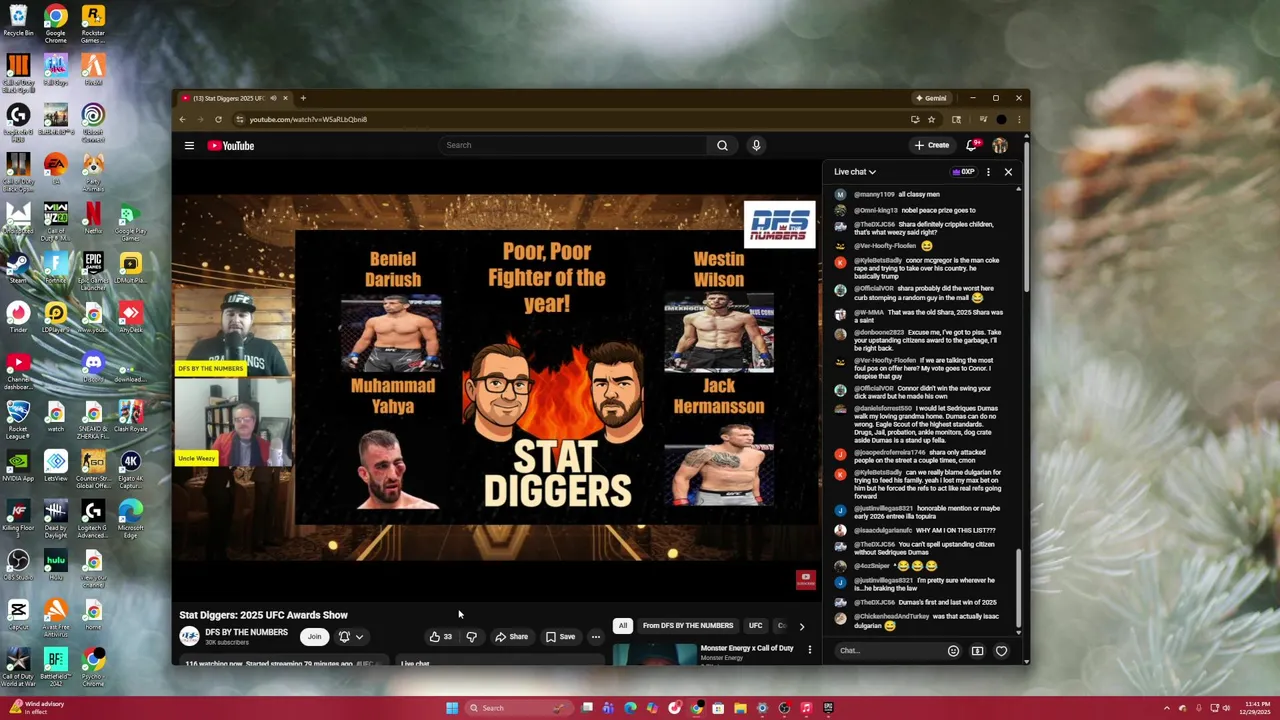The width and height of the screenshot is (1280, 720).
Task: Open Chrome three-dot menu
Action: point(1019,119)
